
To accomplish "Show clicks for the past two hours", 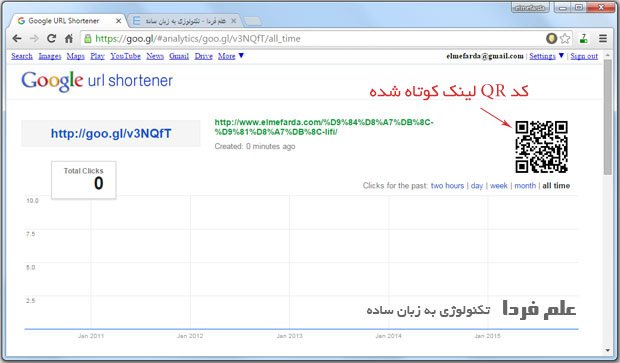I will tap(447, 185).
